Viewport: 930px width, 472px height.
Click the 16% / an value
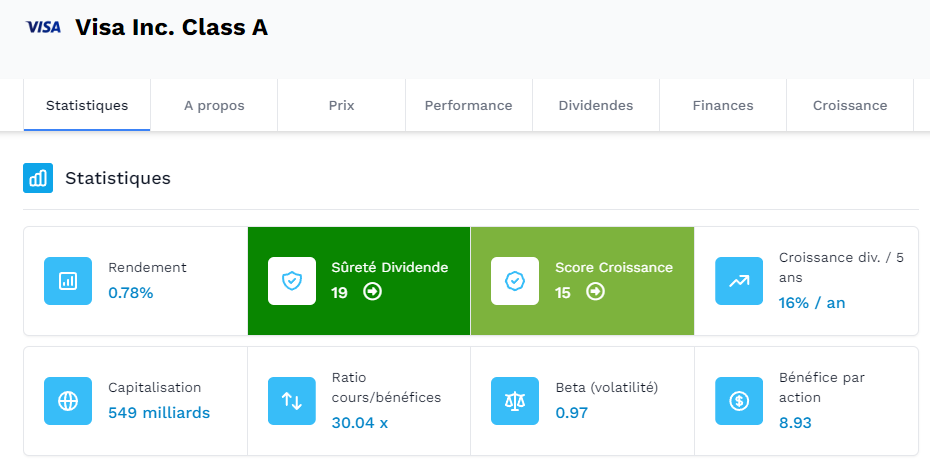[812, 303]
